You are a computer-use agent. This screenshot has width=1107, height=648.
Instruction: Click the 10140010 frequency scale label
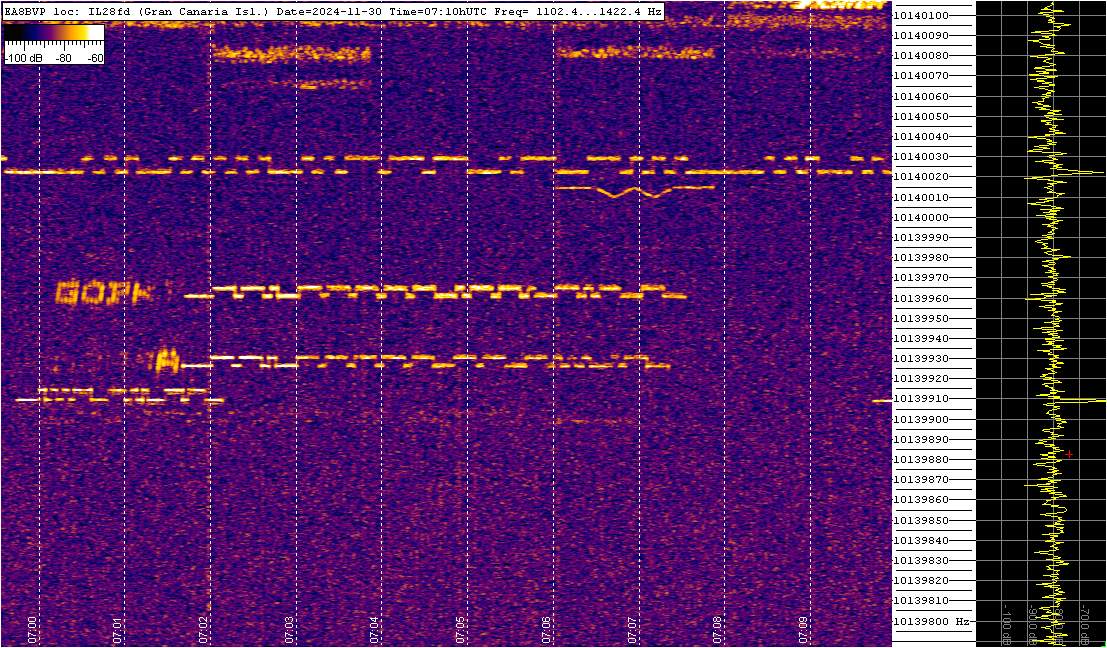point(920,197)
